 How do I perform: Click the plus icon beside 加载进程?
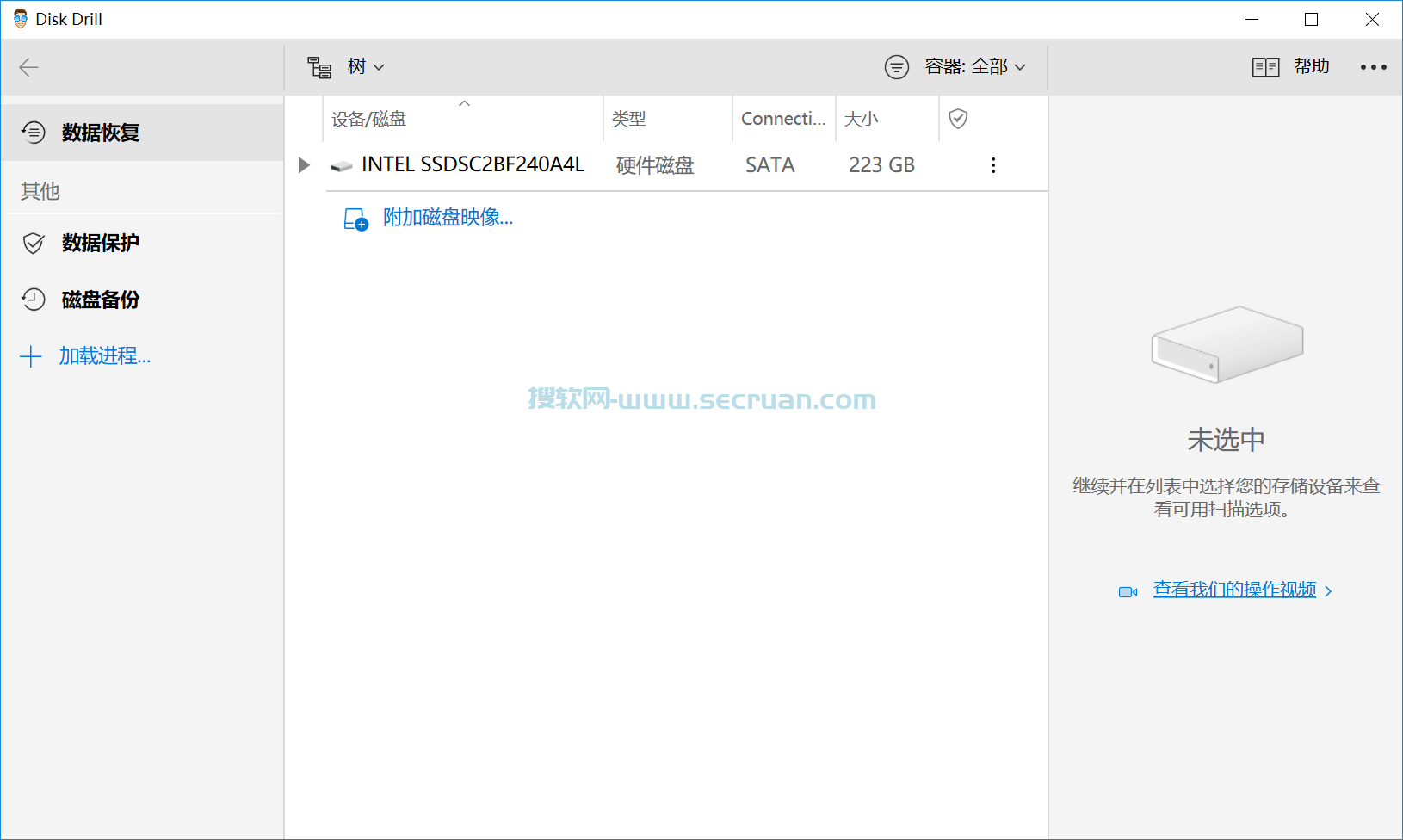pyautogui.click(x=31, y=356)
